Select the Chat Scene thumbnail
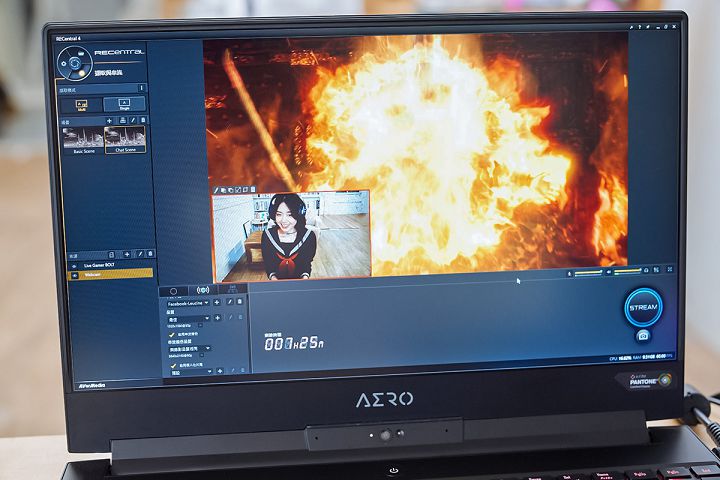This screenshot has height=480, width=720. 125,140
